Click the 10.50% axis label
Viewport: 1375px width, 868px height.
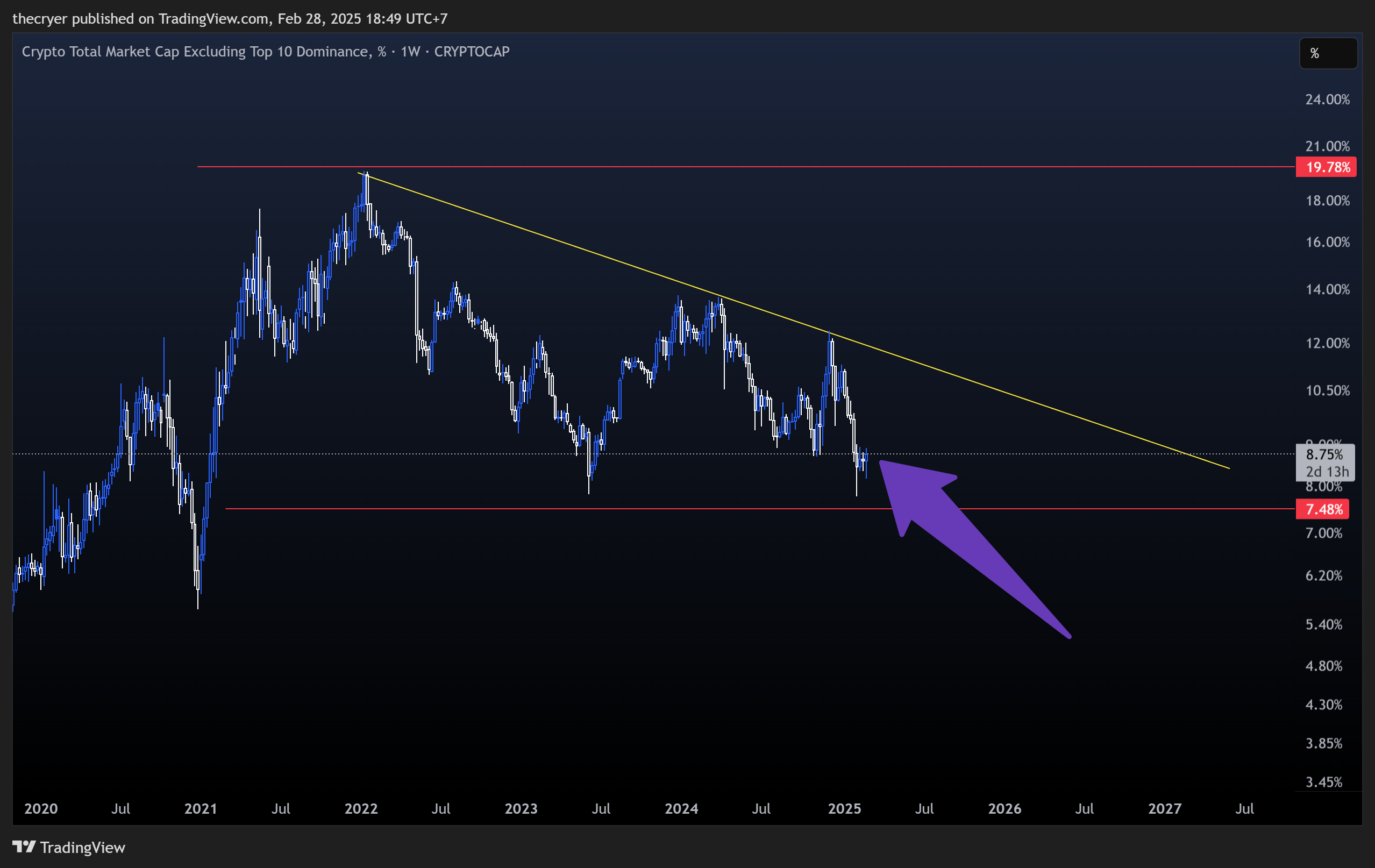tap(1328, 390)
